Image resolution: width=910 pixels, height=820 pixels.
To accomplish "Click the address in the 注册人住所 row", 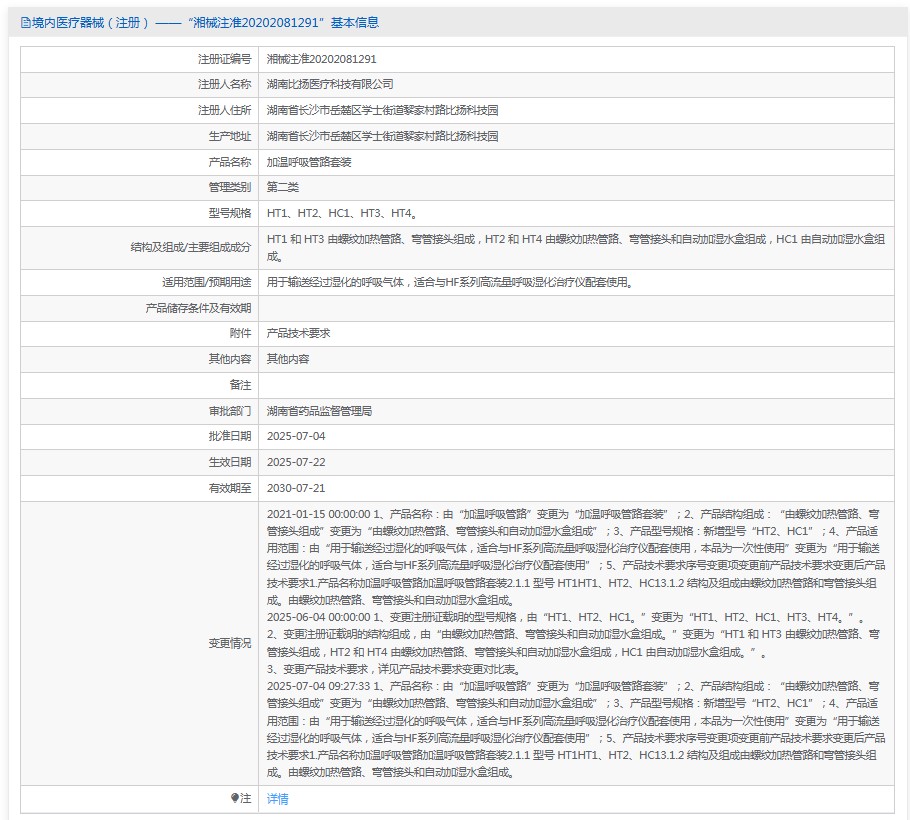I will coord(382,110).
